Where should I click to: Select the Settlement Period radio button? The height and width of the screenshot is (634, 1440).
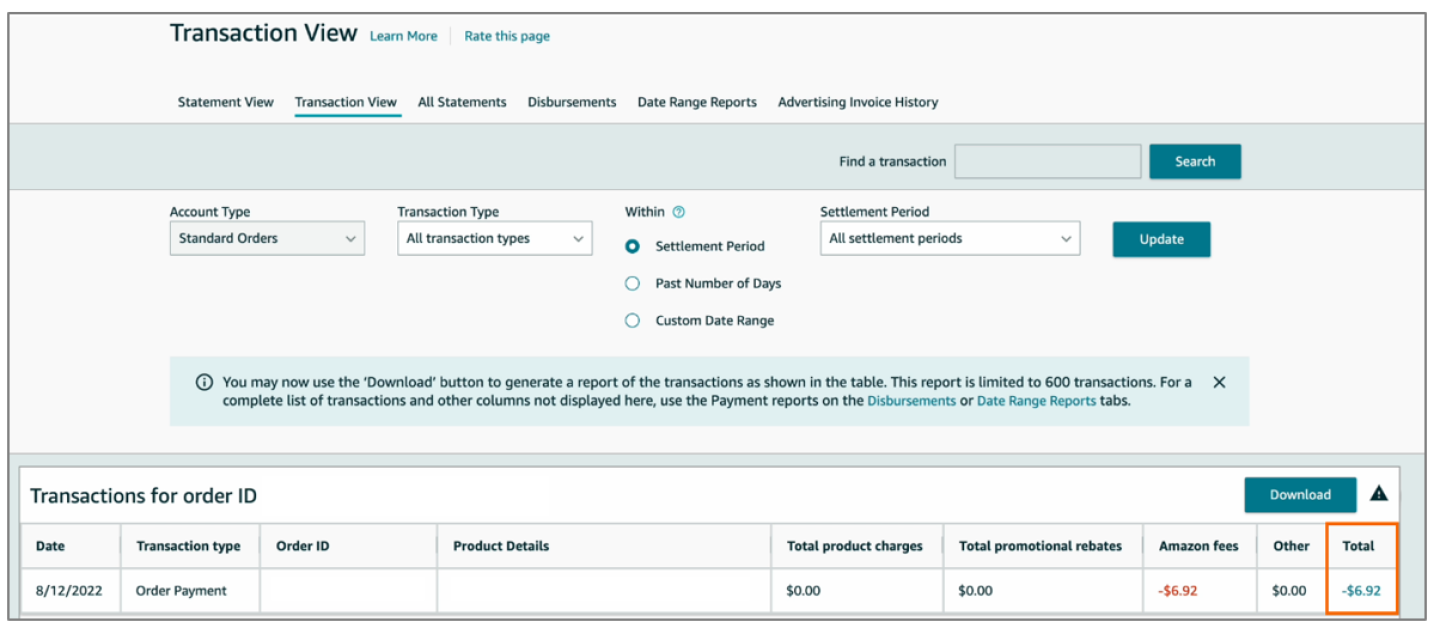click(631, 246)
